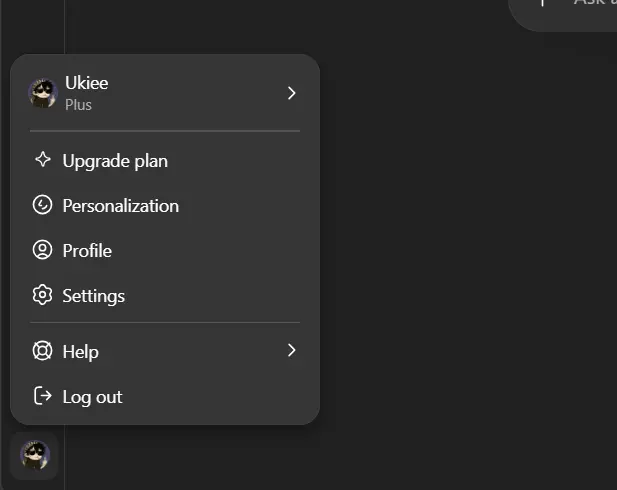Click the Log out arrow icon
This screenshot has height=490, width=617.
tap(42, 396)
